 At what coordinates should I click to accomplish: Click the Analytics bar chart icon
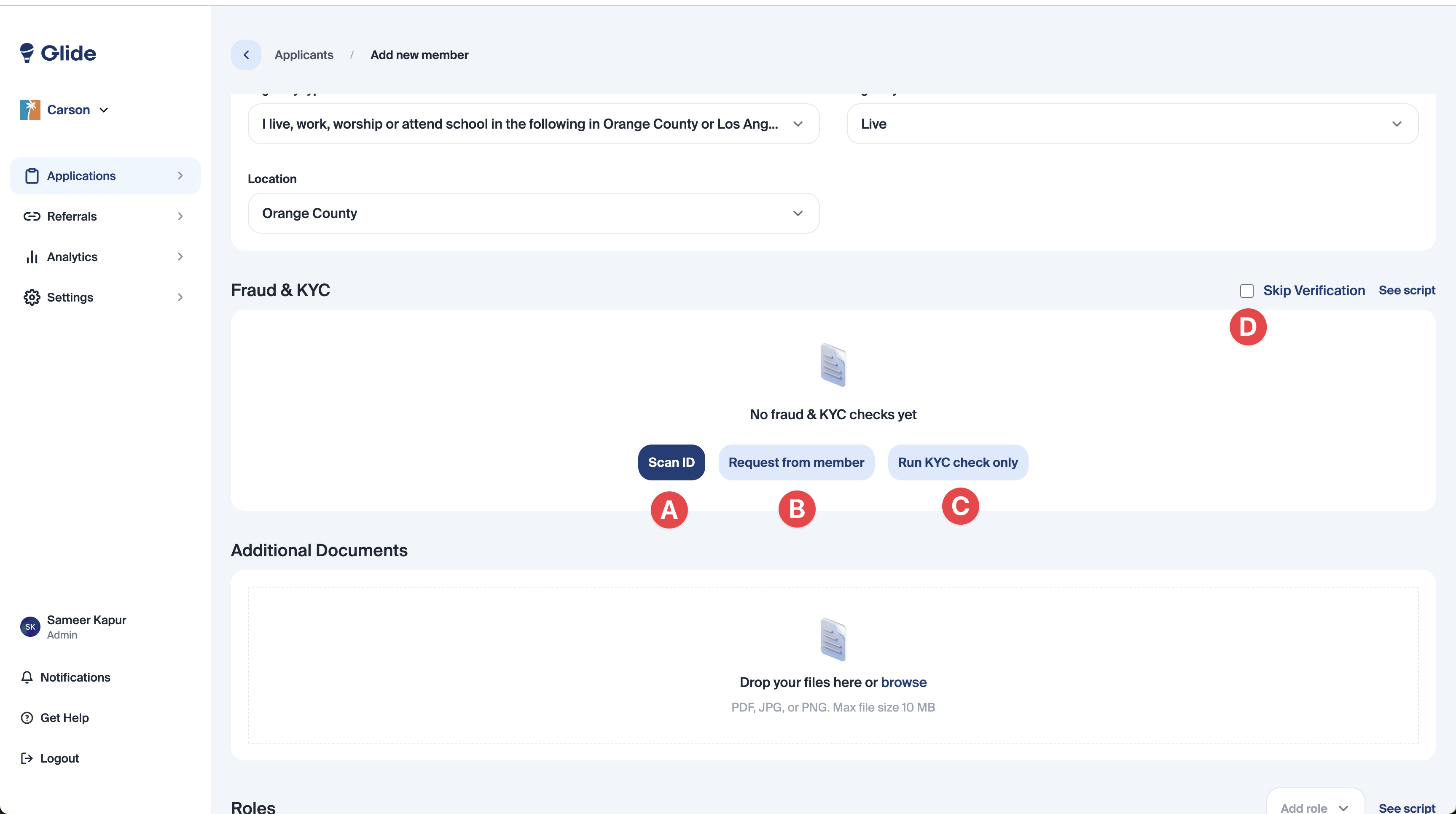tap(32, 257)
